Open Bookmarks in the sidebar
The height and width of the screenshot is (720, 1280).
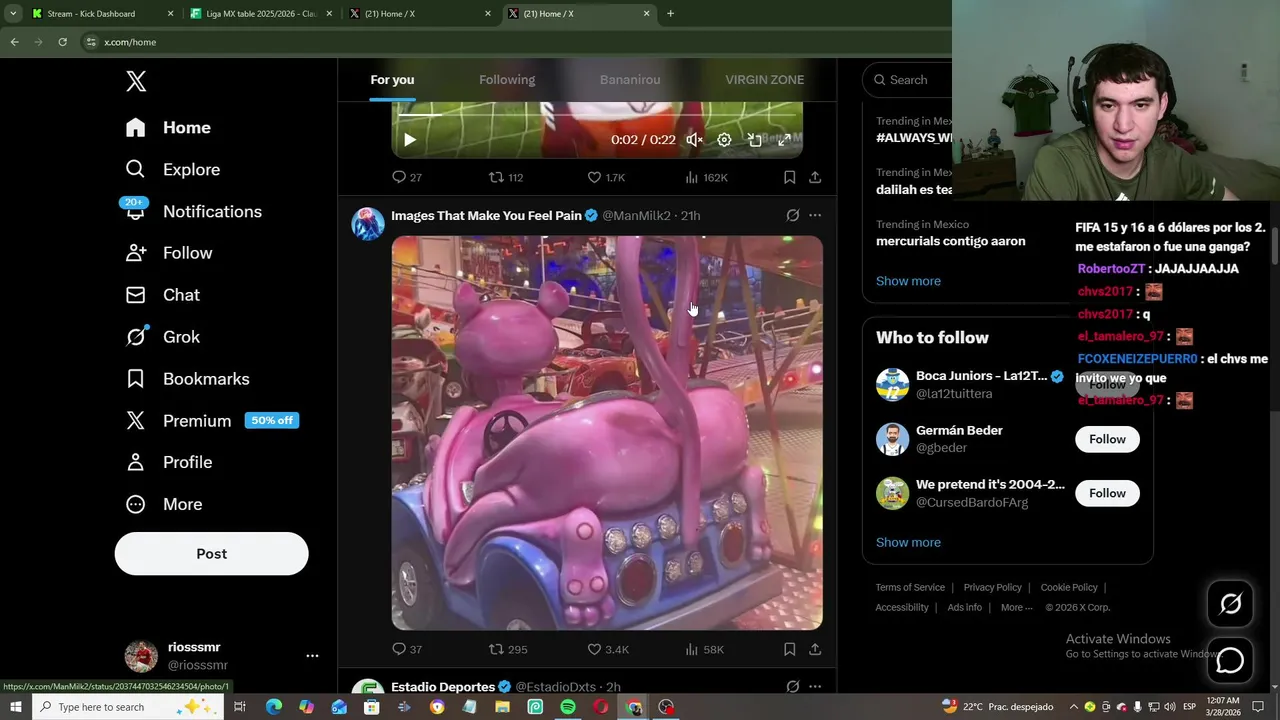(188, 379)
